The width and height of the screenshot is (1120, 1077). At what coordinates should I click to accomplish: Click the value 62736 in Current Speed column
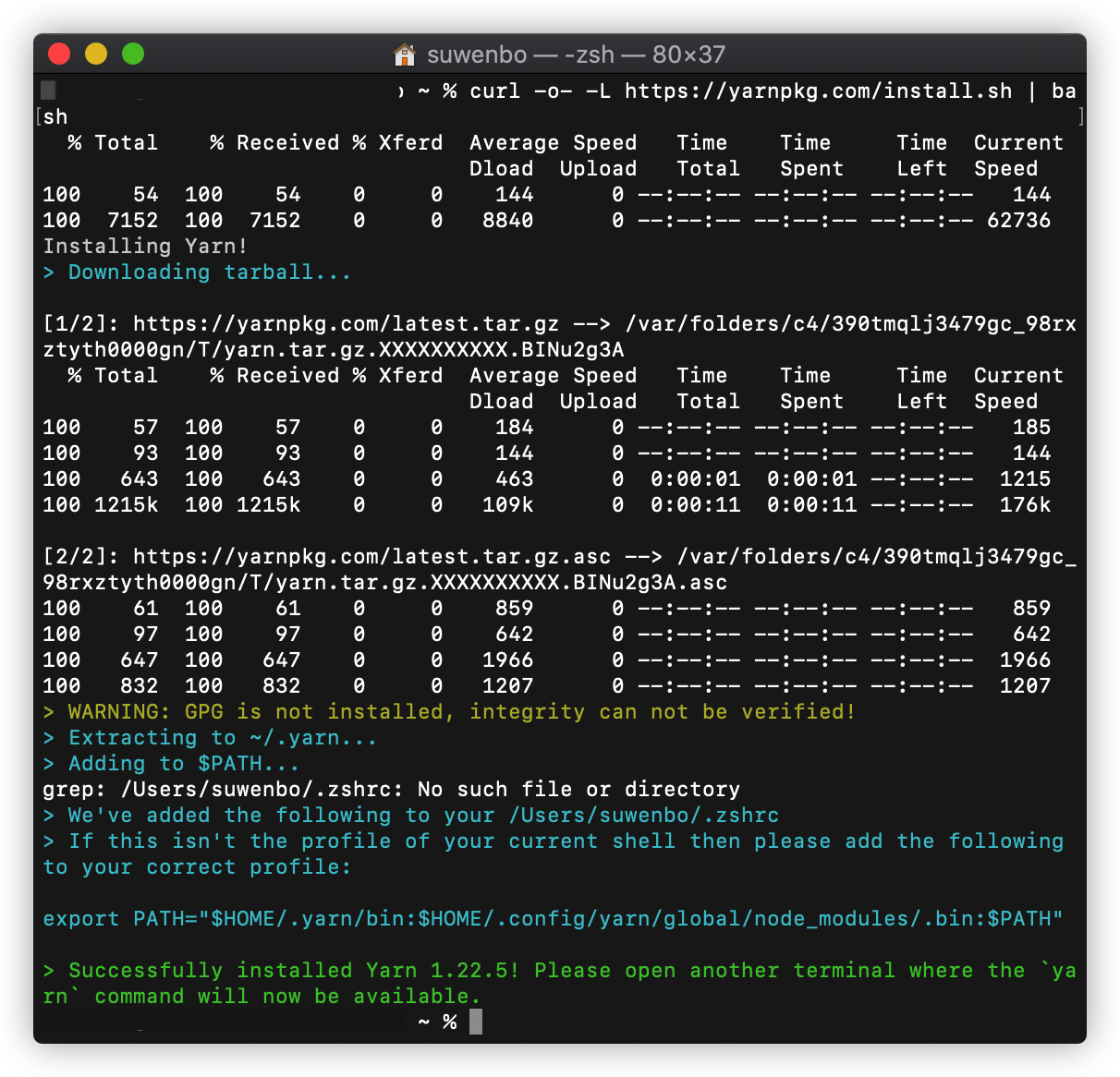pos(1018,220)
